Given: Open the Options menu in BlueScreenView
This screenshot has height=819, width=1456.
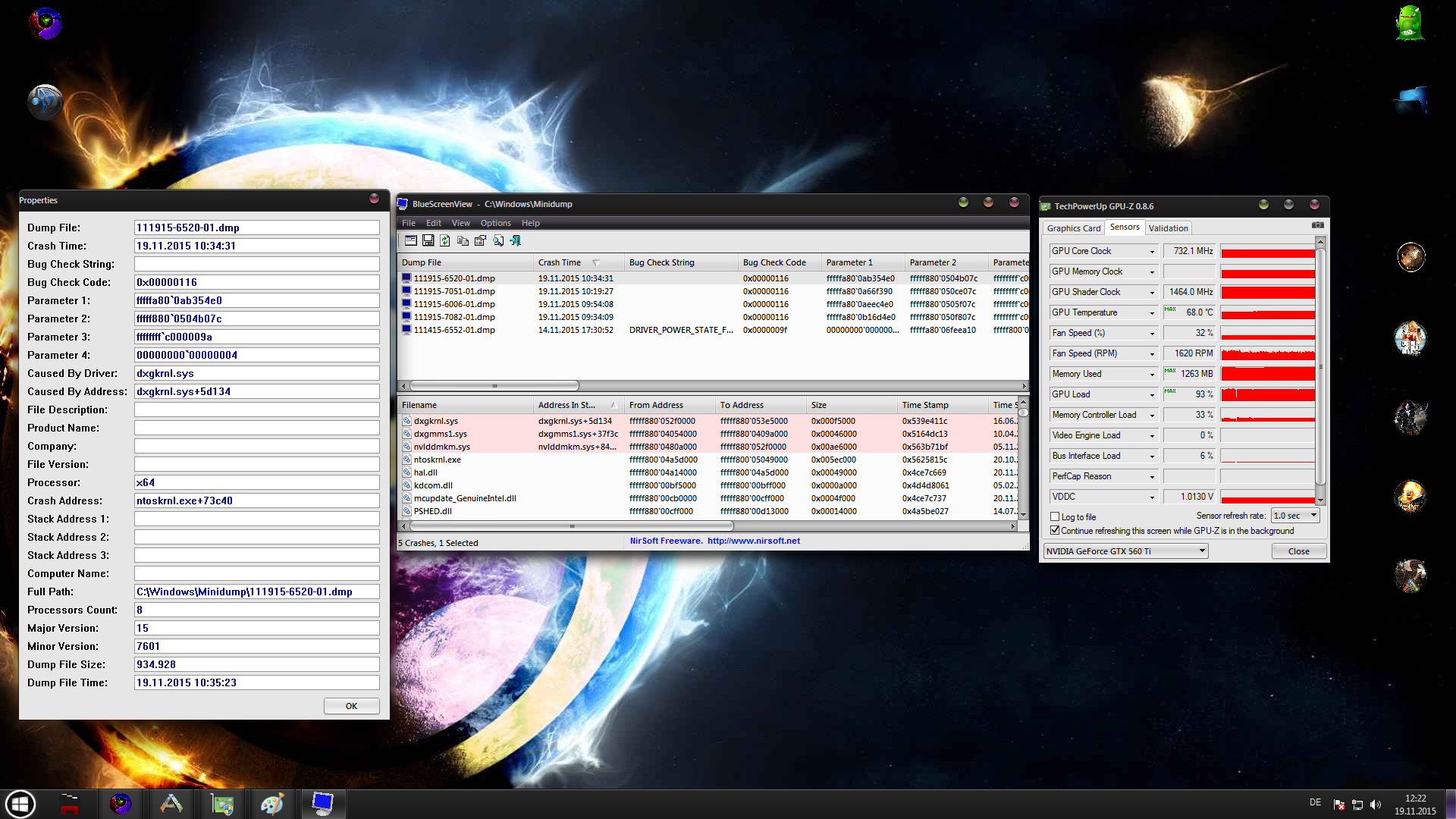Looking at the screenshot, I should click(495, 223).
